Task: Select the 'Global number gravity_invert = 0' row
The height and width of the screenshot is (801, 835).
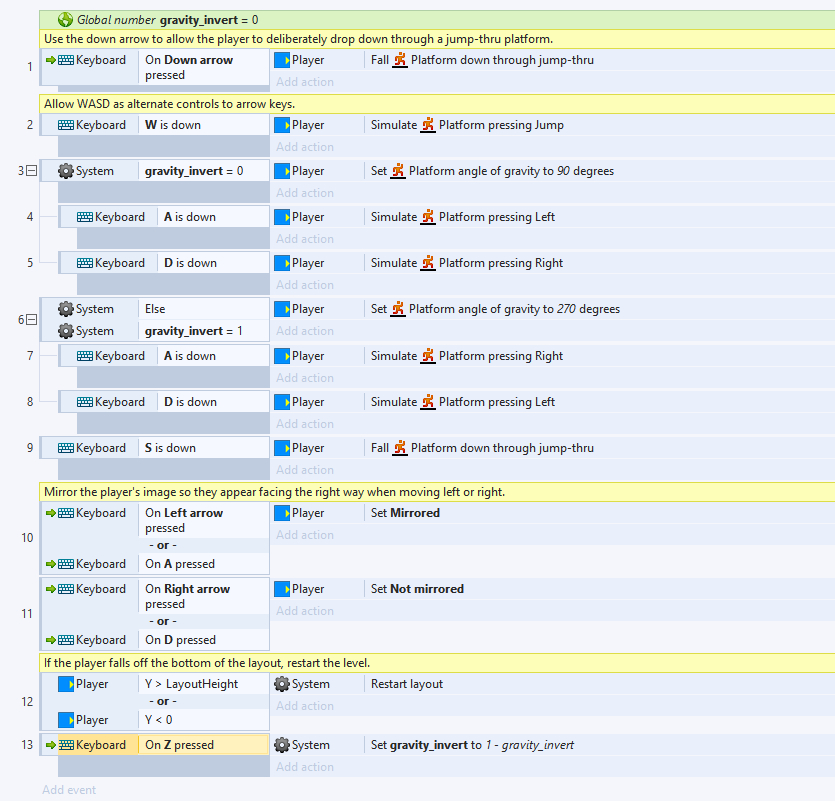Action: 437,20
